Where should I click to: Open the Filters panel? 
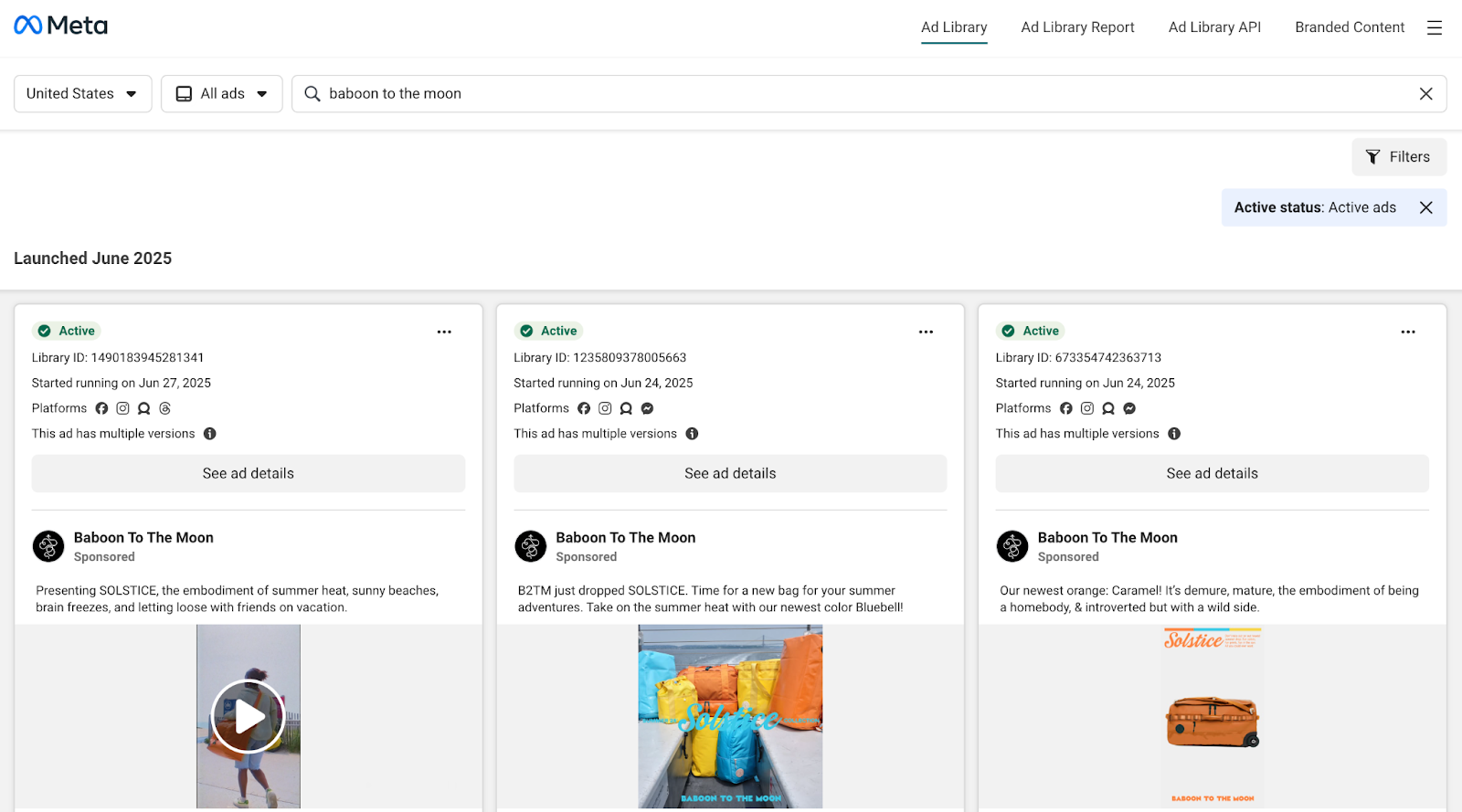[1398, 157]
